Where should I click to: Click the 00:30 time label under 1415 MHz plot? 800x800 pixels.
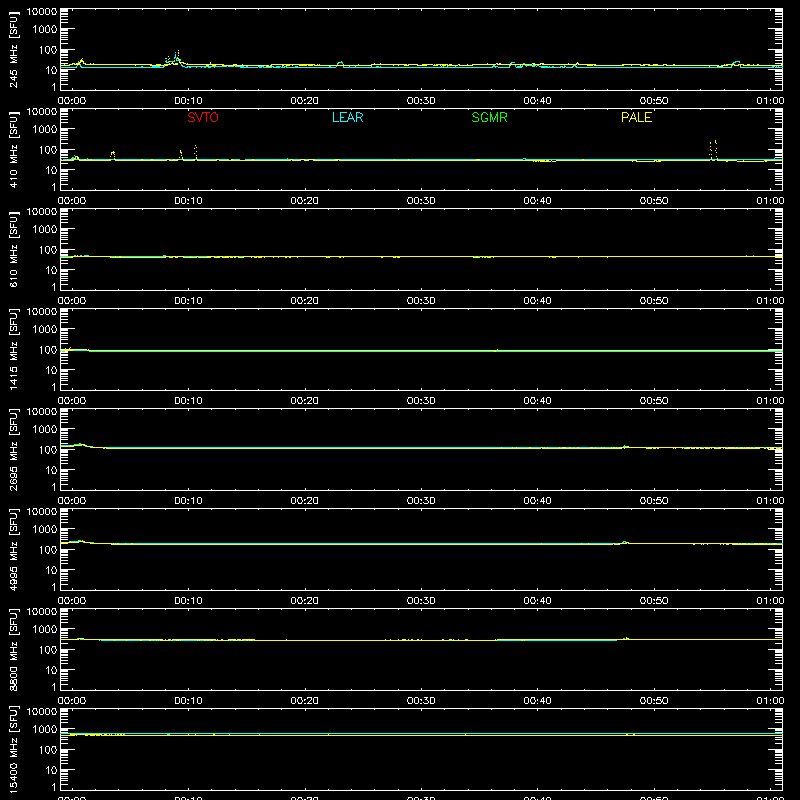point(421,401)
